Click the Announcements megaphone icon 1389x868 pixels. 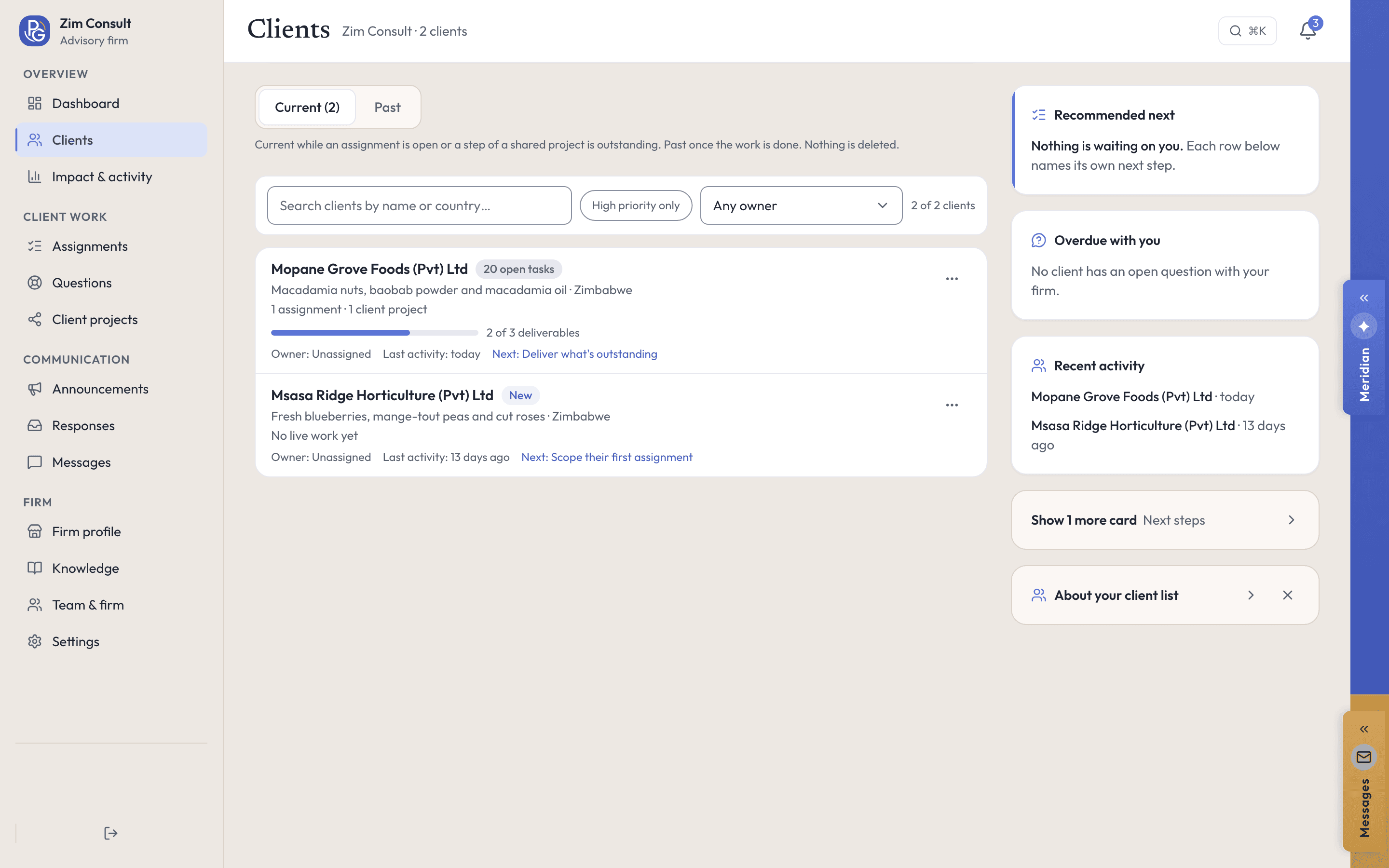tap(34, 389)
